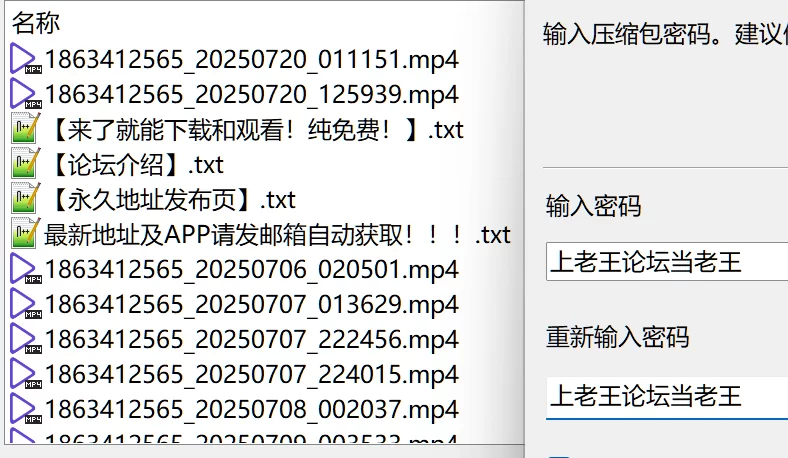Click MP4 icon of 1863412565_20250720_011151.mp4
The height and width of the screenshot is (458, 788).
[x=25, y=59]
